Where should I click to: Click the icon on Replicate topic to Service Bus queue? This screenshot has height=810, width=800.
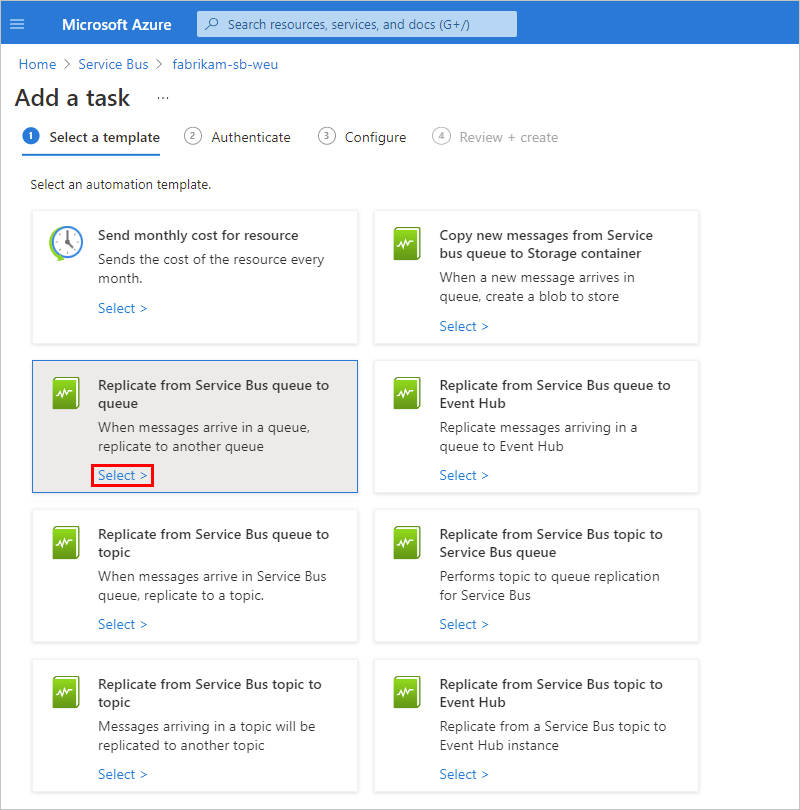coord(407,542)
